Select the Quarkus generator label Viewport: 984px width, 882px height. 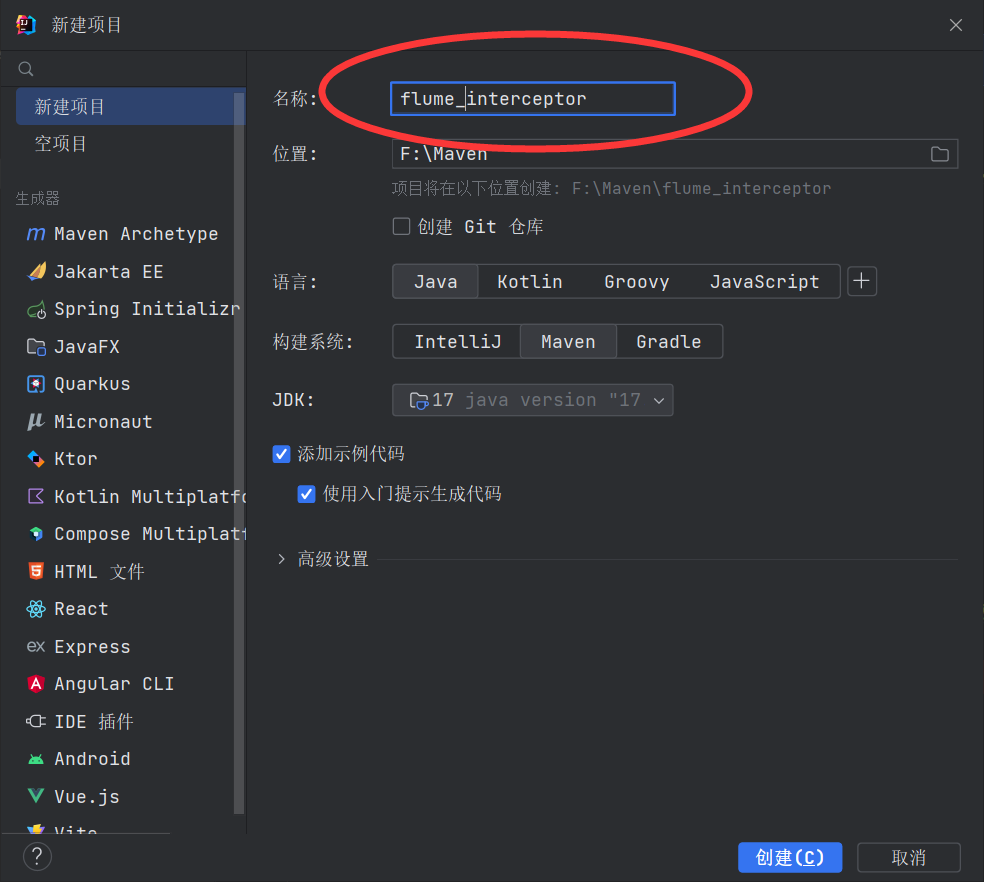92,384
